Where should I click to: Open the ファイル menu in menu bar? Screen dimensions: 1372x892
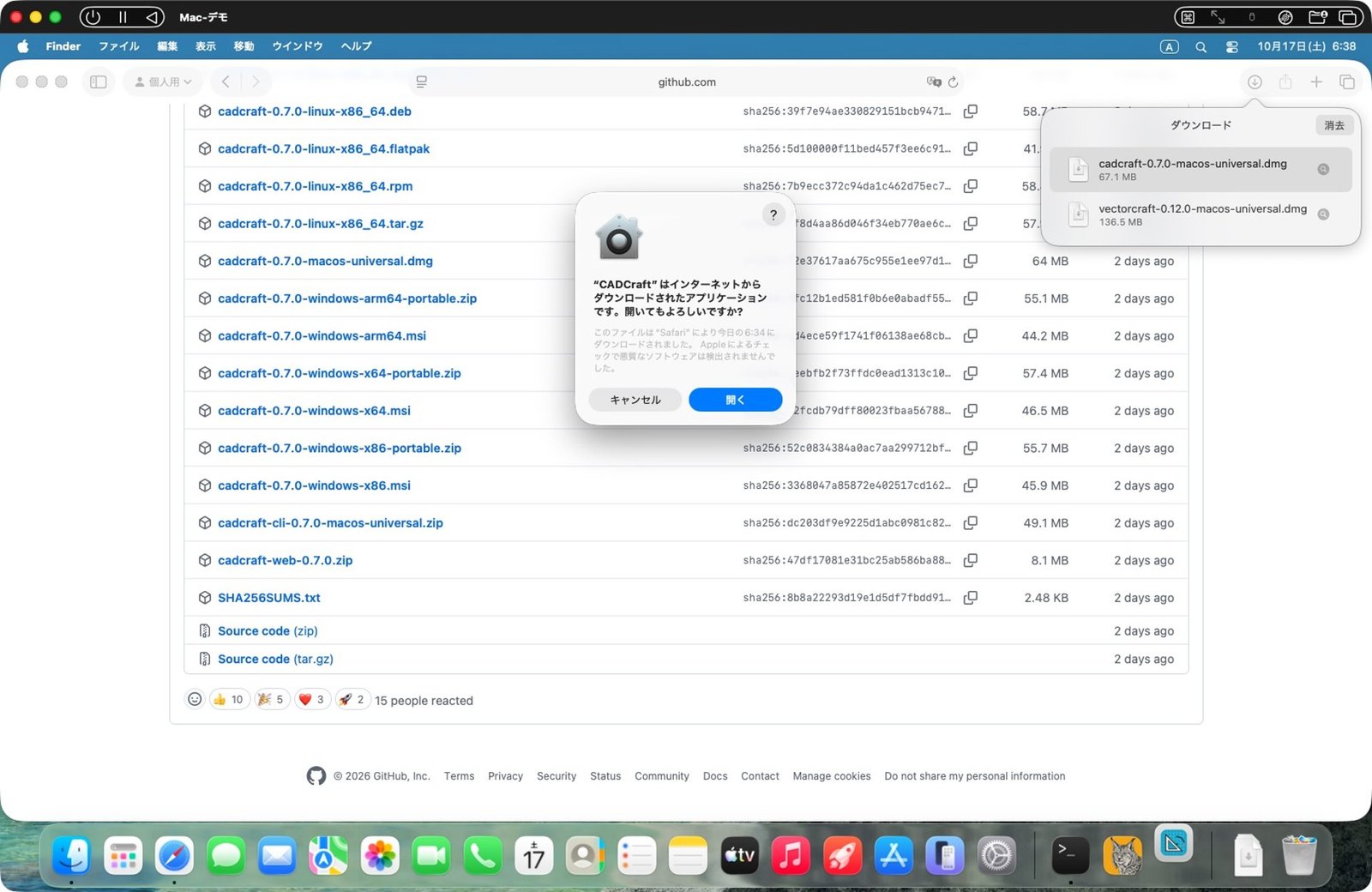[x=119, y=46]
